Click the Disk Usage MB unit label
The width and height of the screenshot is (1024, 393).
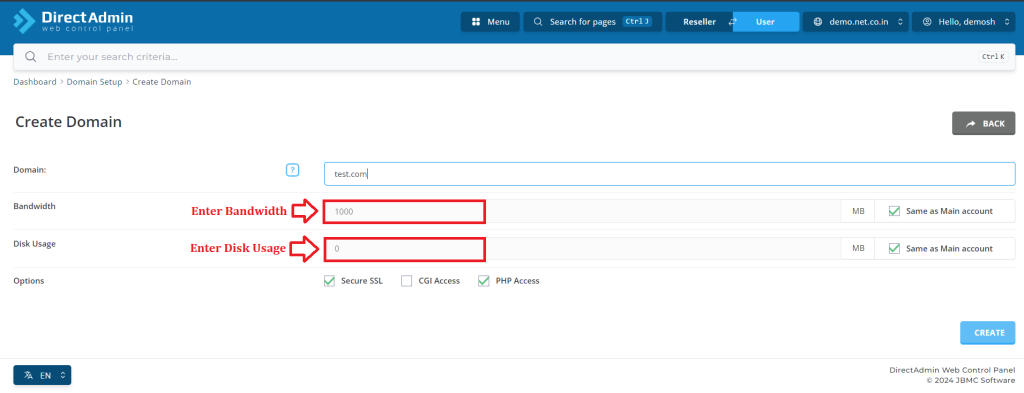[x=857, y=248]
